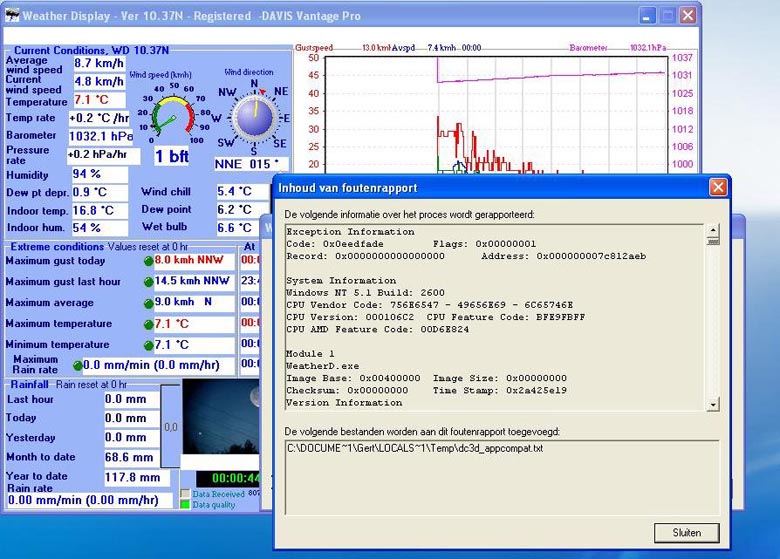
Task: Click the Wind chill value 5.4 °C
Action: [x=243, y=191]
